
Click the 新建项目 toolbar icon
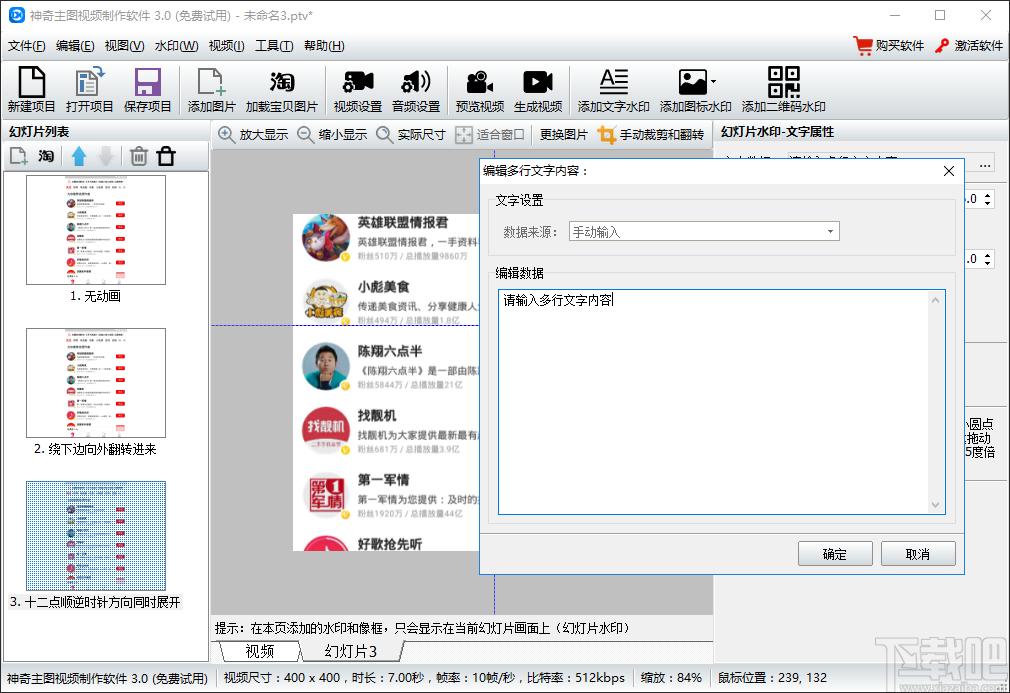tap(31, 90)
